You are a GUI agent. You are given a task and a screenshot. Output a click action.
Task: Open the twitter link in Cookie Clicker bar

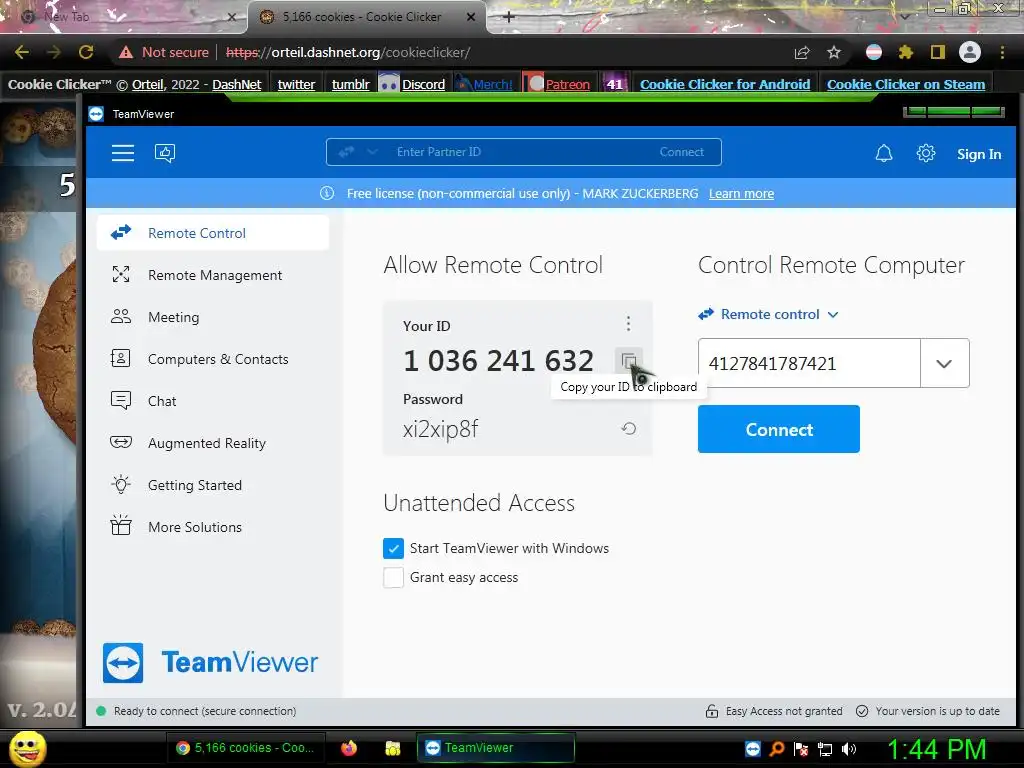pos(296,84)
